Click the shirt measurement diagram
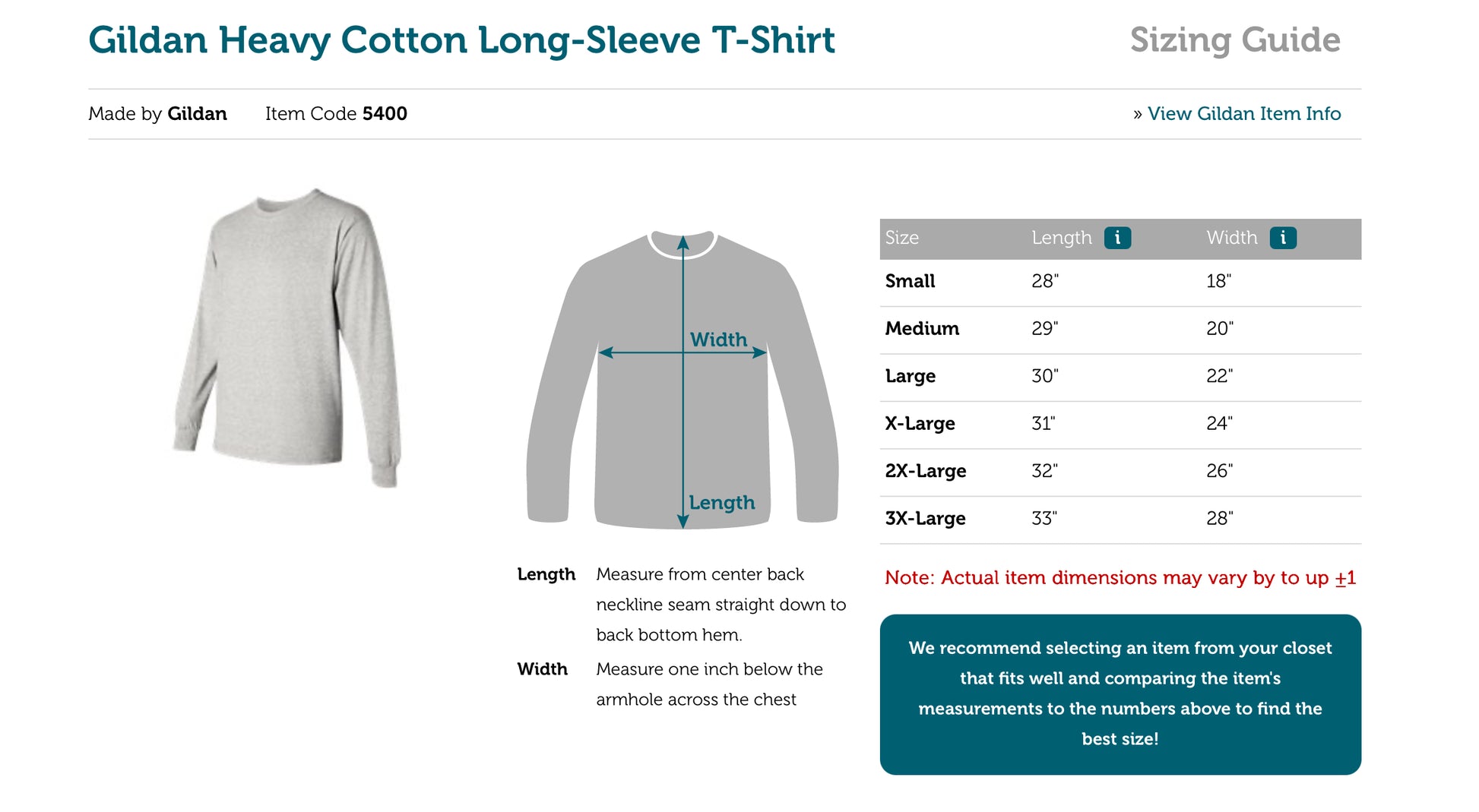 682,380
